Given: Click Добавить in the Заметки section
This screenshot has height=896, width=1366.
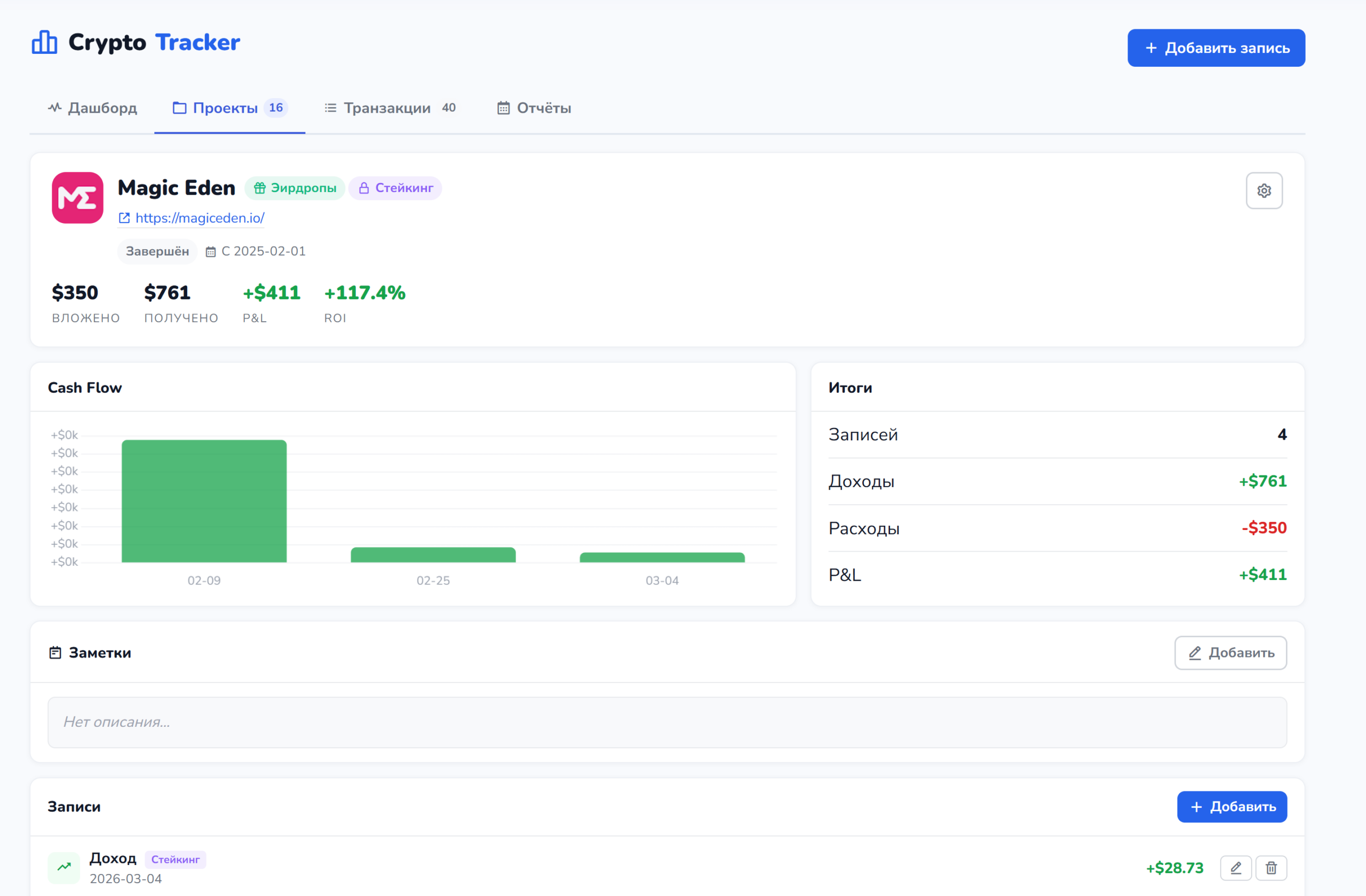Looking at the screenshot, I should point(1230,653).
